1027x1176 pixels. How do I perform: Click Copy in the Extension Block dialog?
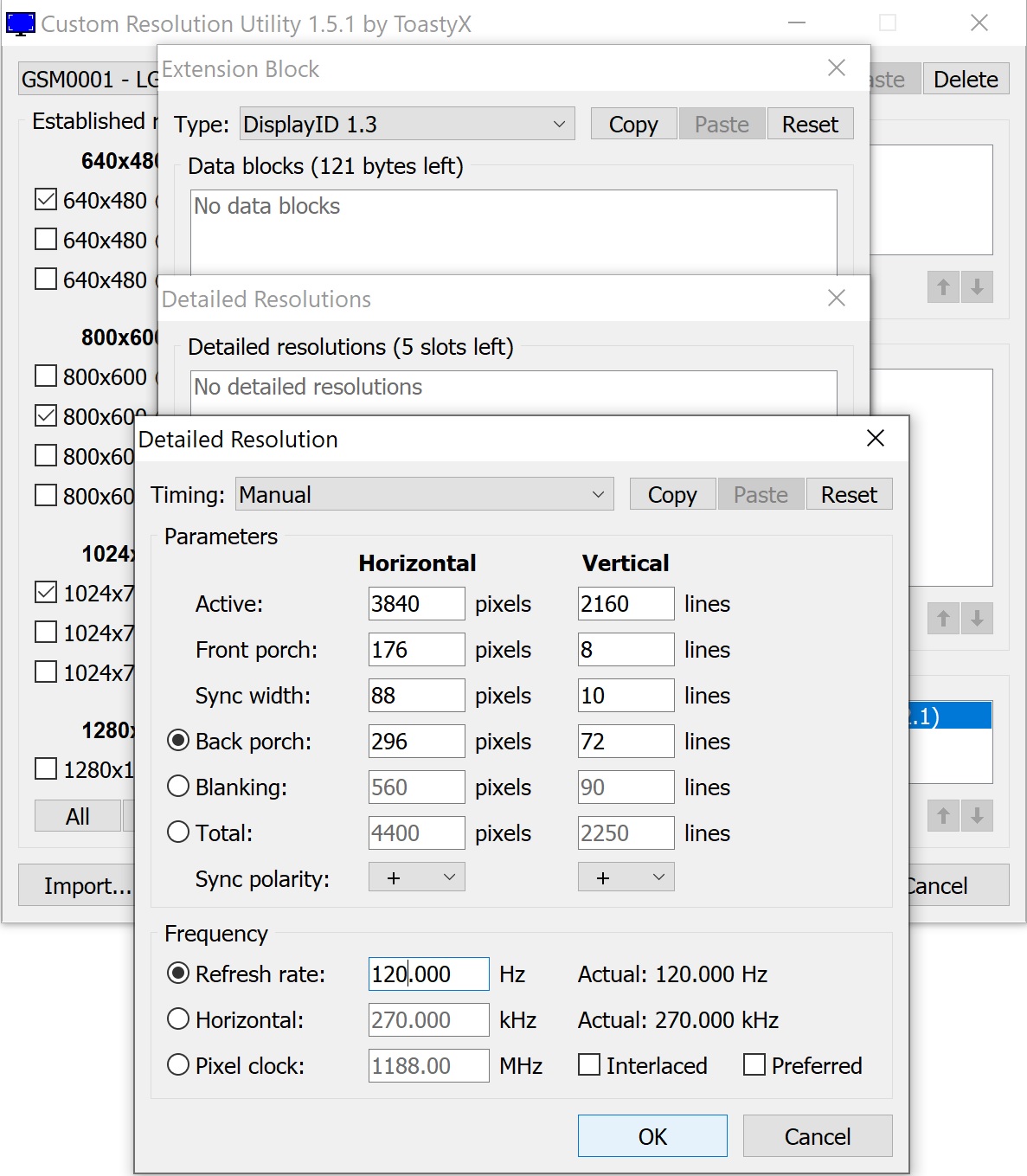(632, 125)
